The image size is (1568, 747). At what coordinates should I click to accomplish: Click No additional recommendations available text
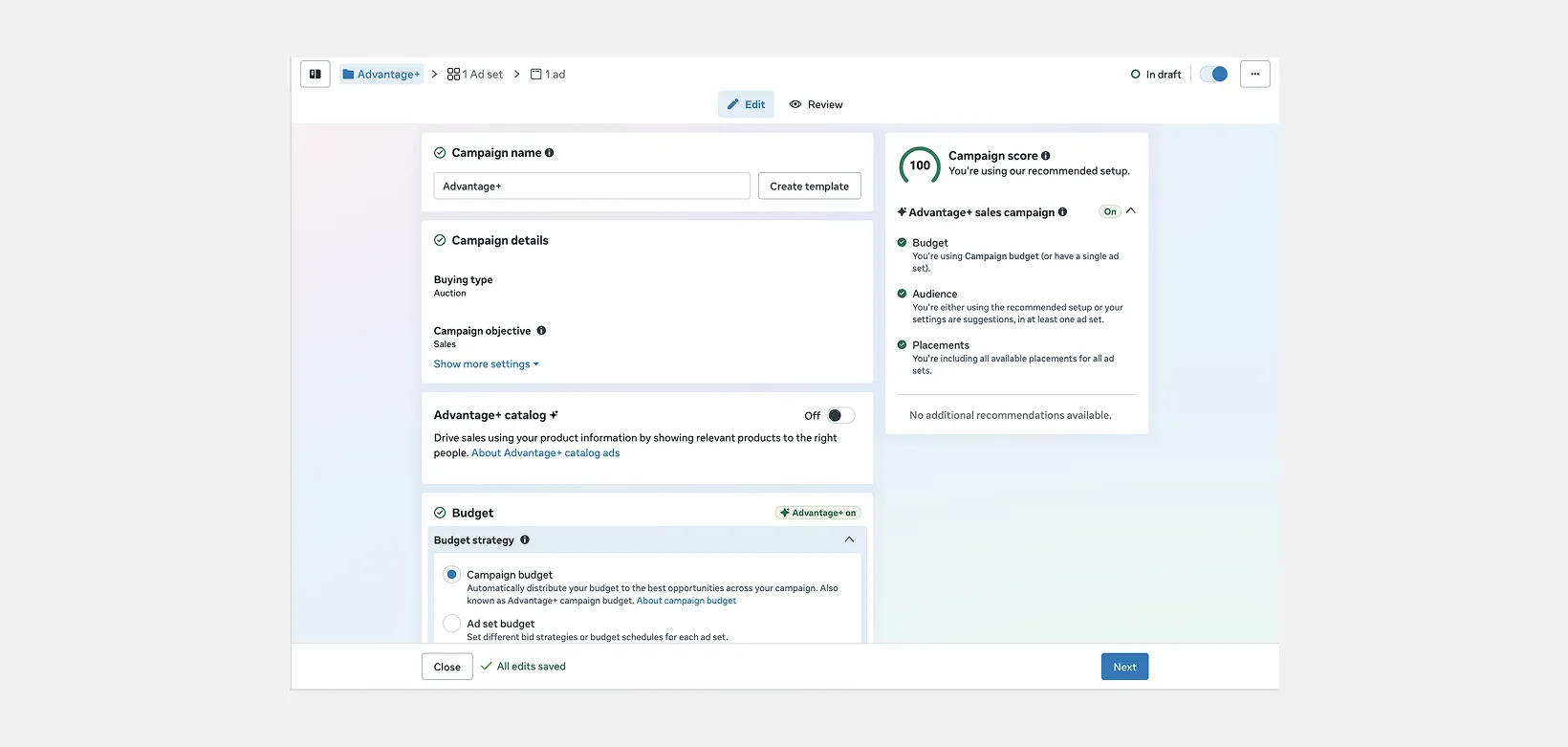click(x=1011, y=415)
